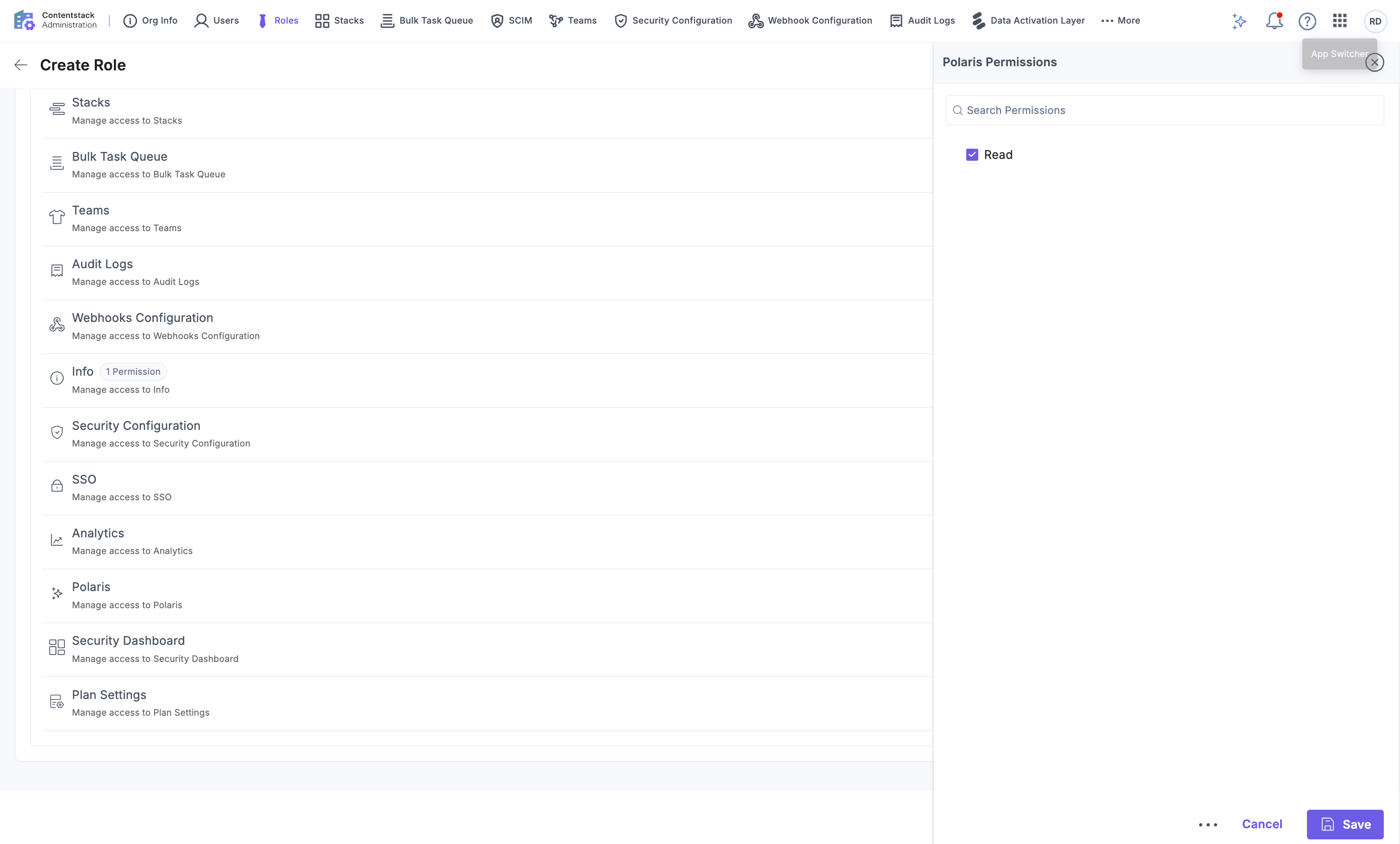This screenshot has width=1400, height=844.
Task: Go to the Users tab
Action: 216,20
